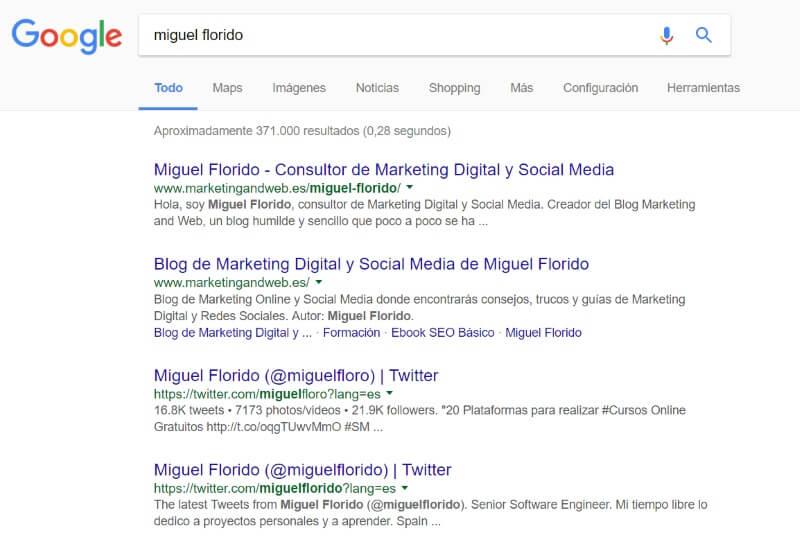Open the Formación sitelink
This screenshot has height=549, width=800.
coord(352,333)
